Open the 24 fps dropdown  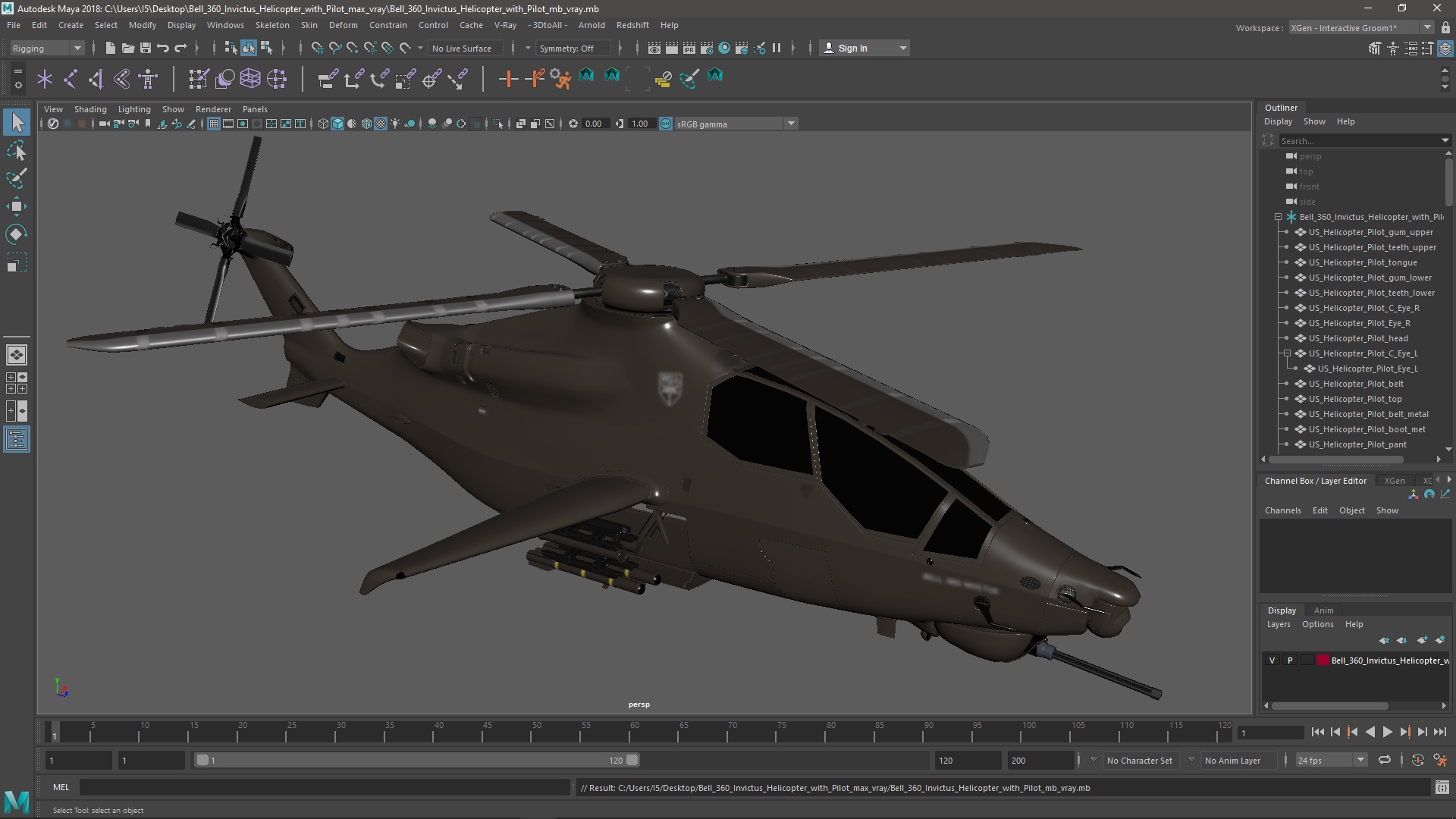coord(1331,760)
